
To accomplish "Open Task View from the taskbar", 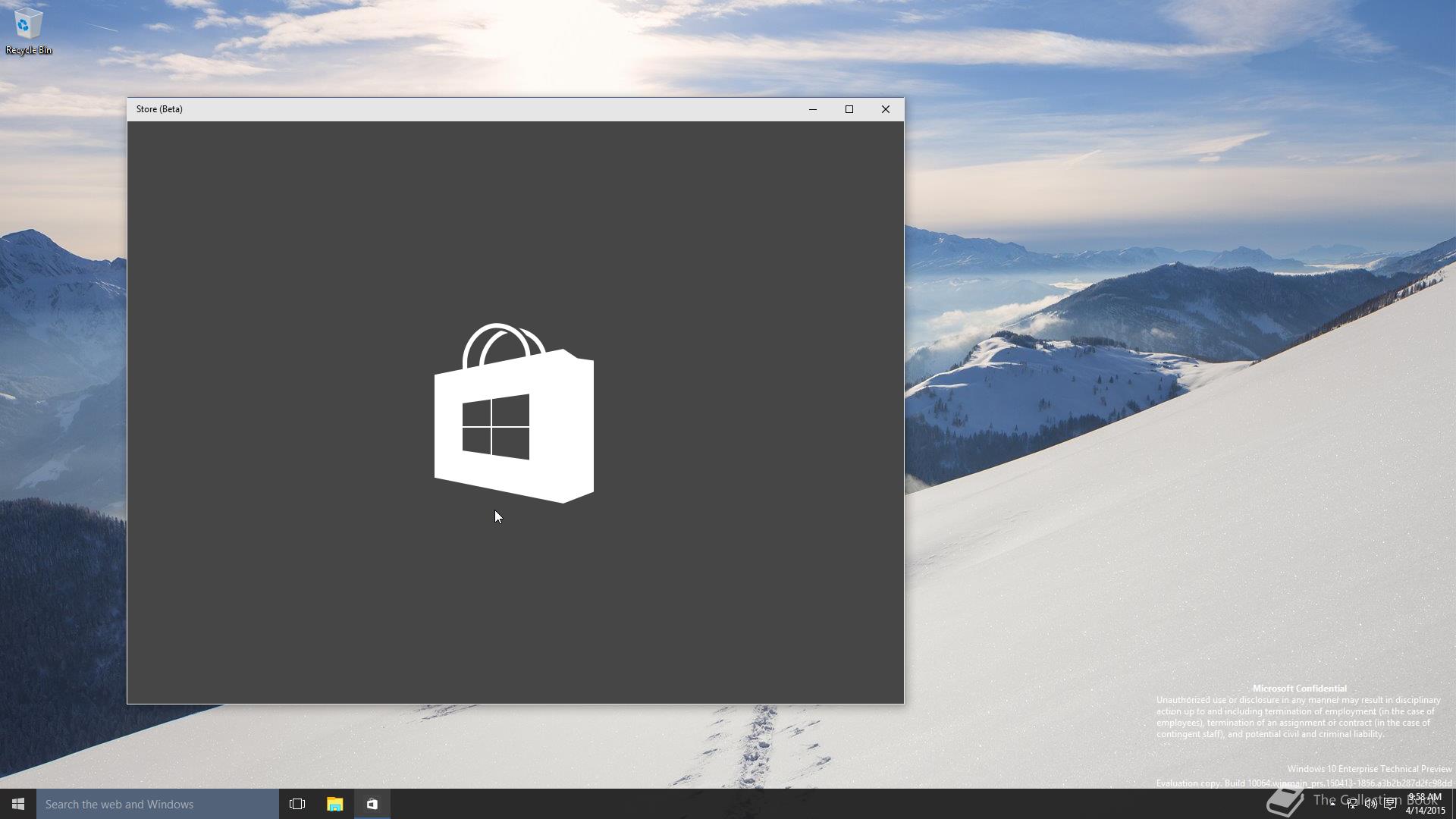I will [x=297, y=804].
